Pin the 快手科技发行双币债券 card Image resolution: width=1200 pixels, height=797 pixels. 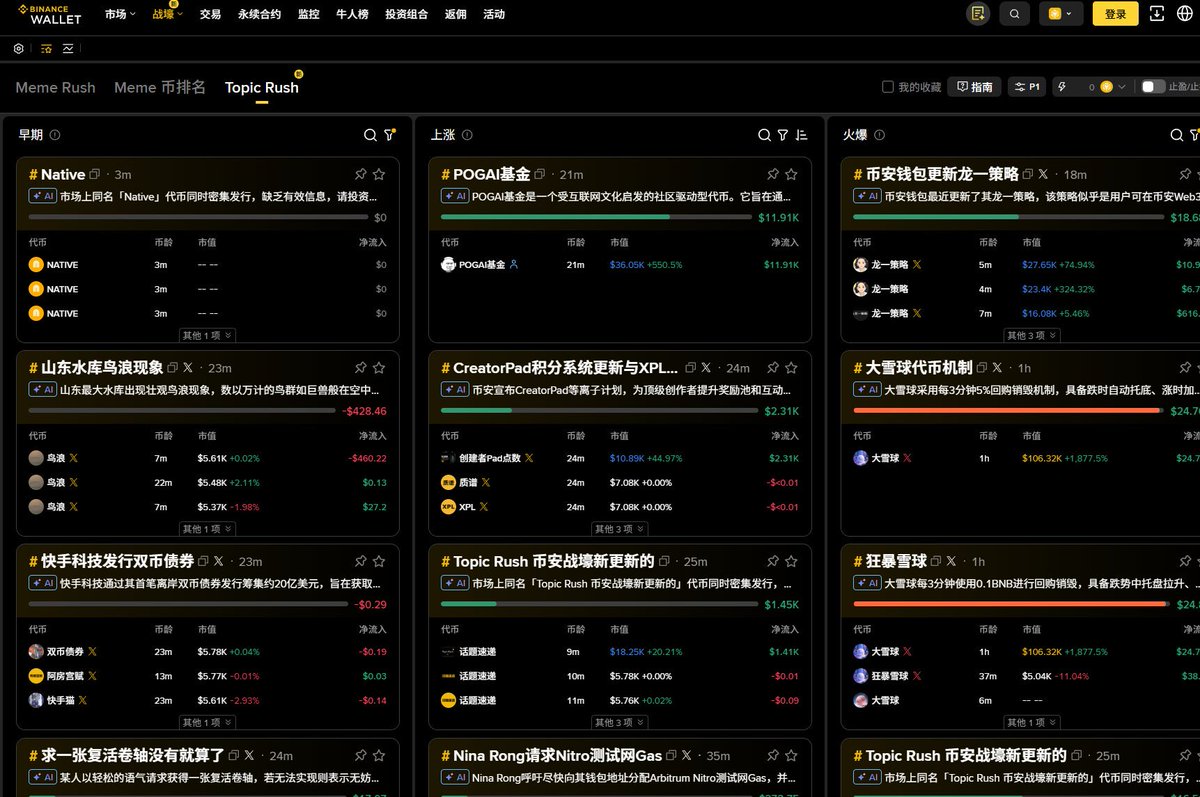pyautogui.click(x=360, y=561)
